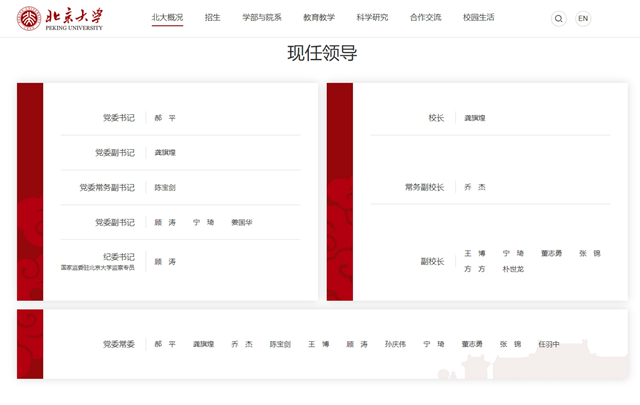
Task: Open 乔杰 beside 常务副校长
Action: point(475,188)
